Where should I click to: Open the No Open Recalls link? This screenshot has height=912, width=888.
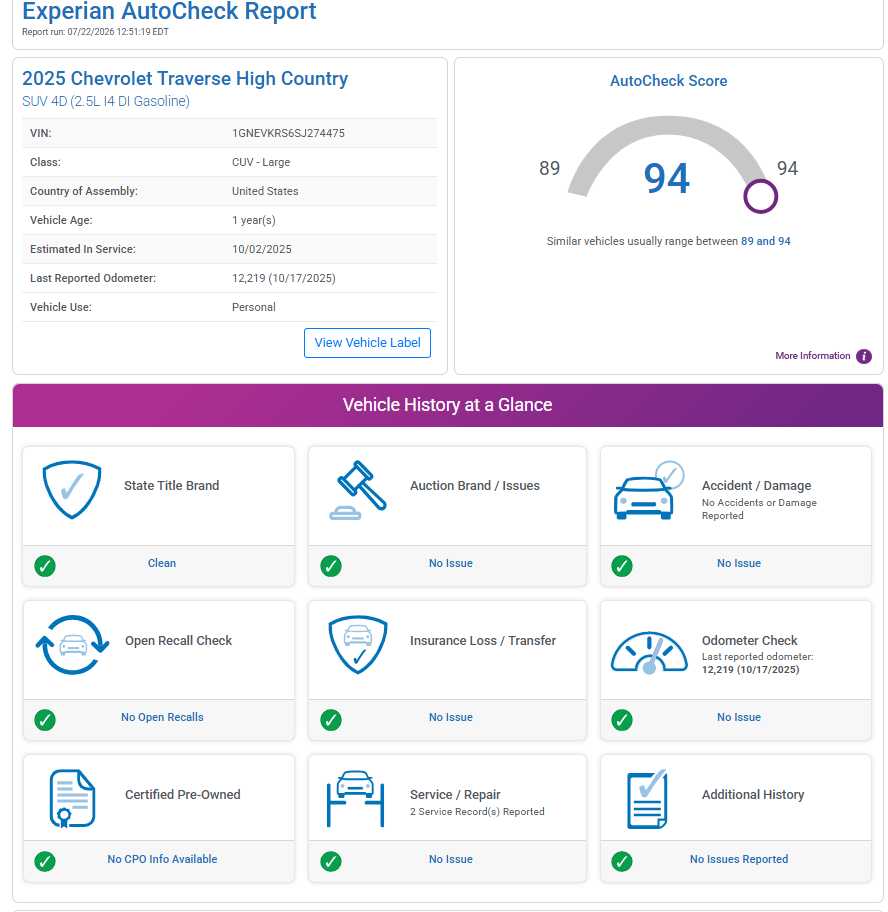(162, 717)
